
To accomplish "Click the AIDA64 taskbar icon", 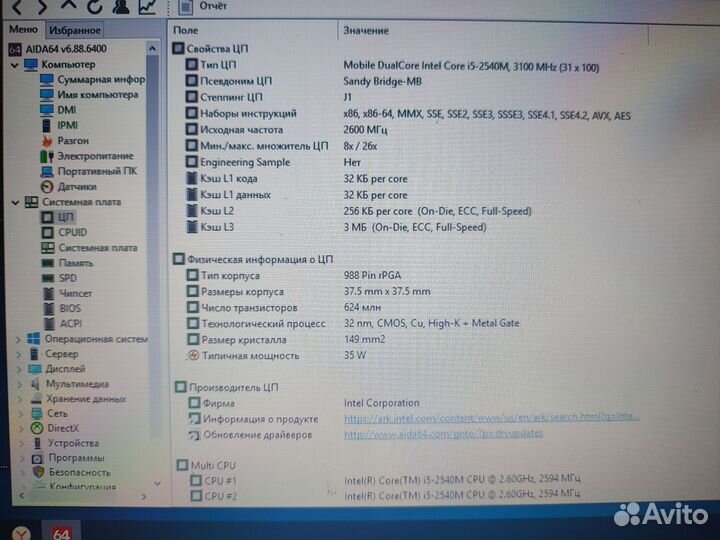I will (61, 531).
